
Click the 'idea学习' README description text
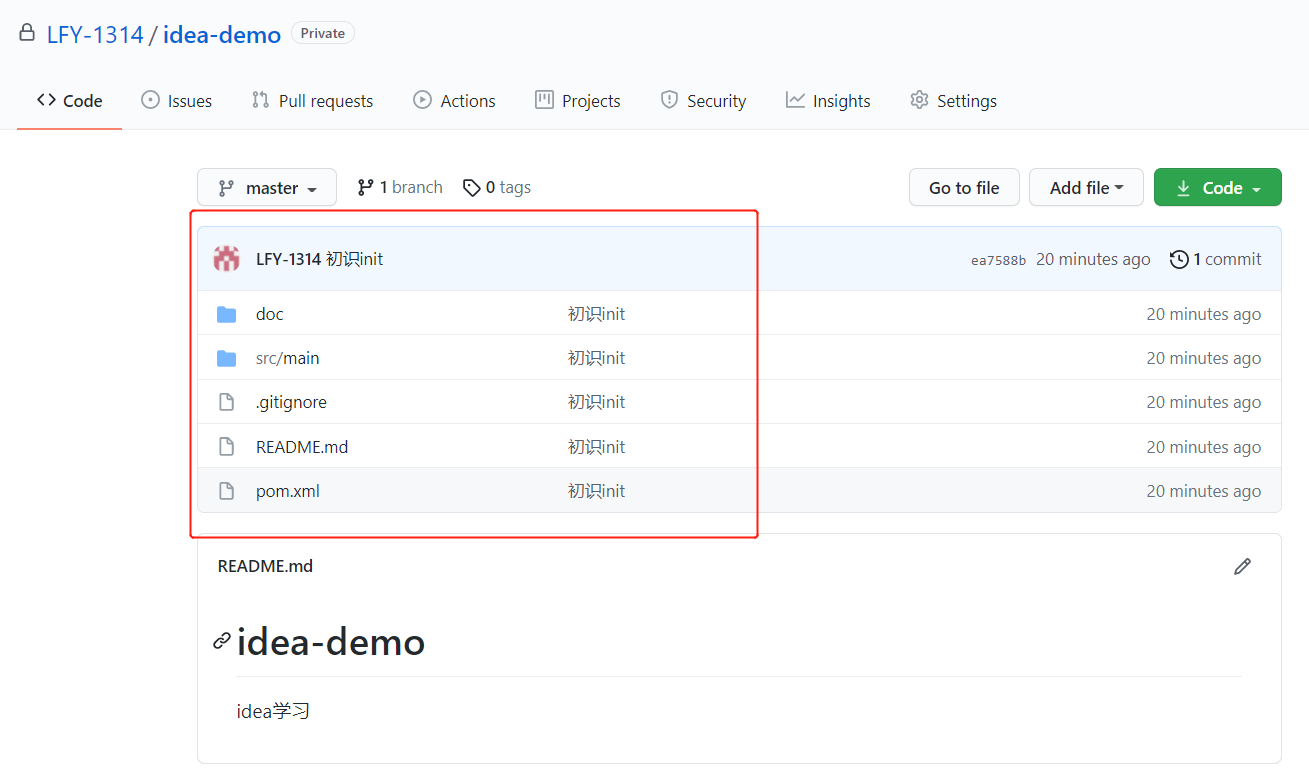[x=273, y=712]
